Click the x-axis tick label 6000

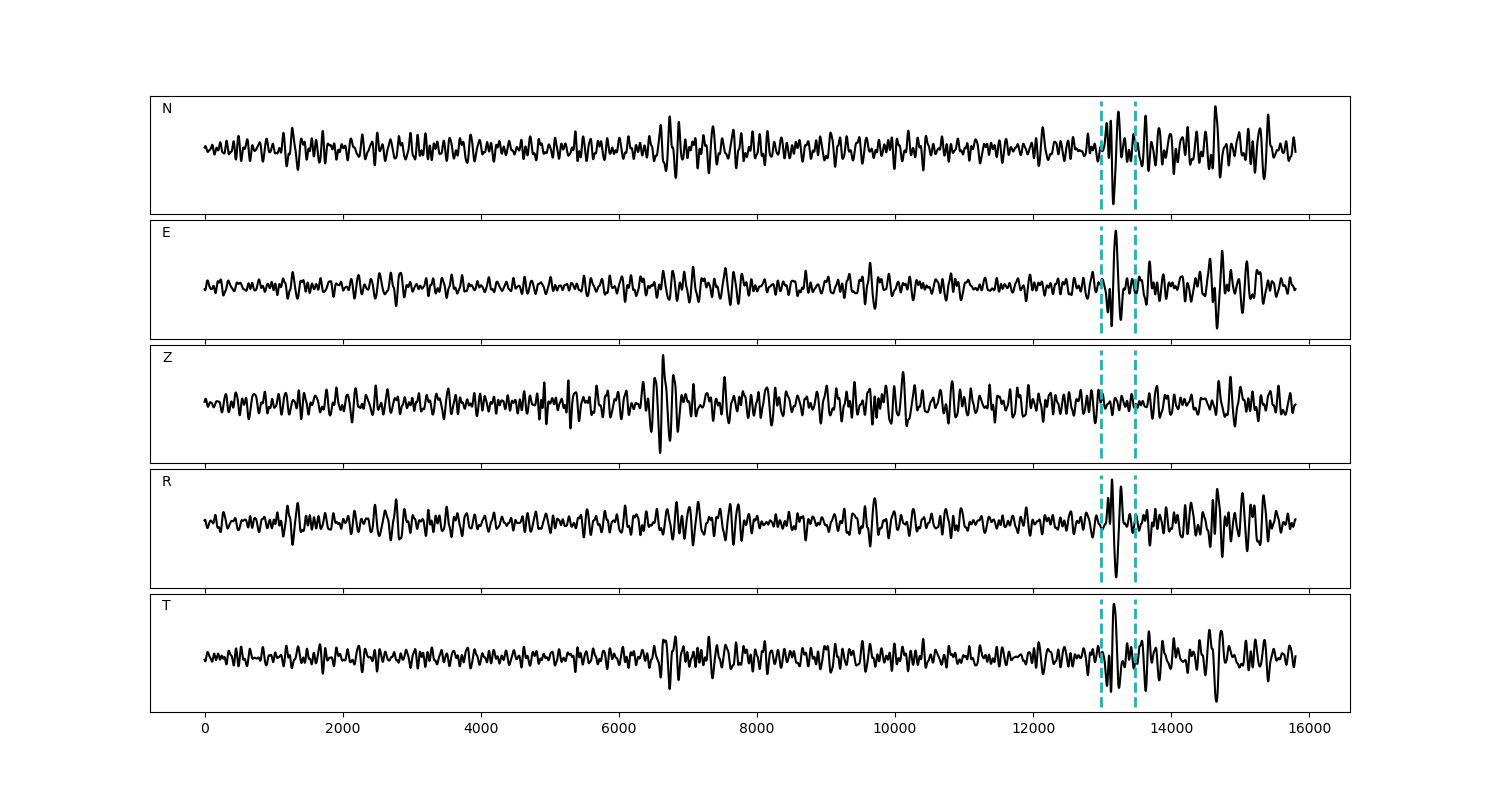619,730
